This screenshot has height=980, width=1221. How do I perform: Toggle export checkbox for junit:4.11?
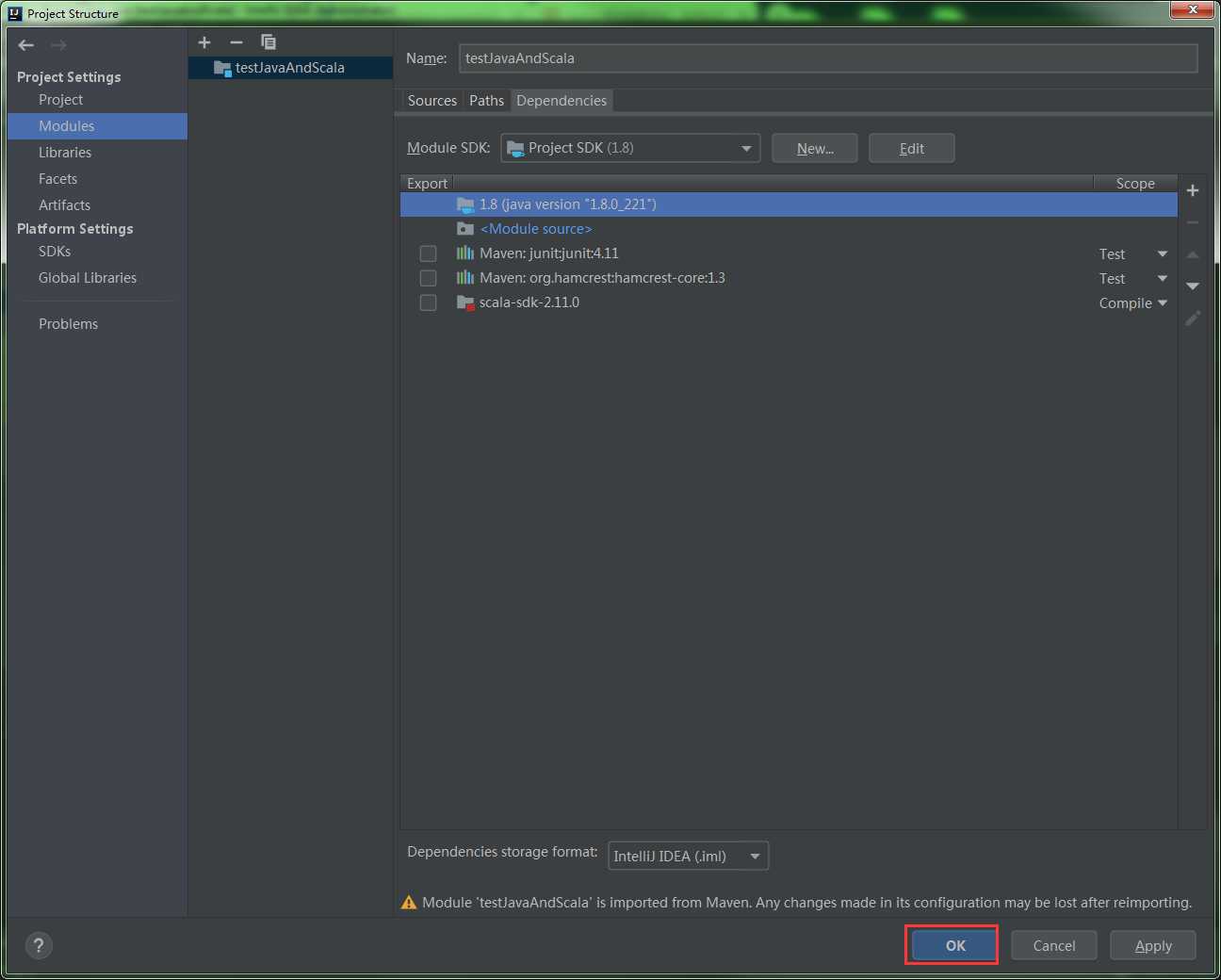point(428,253)
